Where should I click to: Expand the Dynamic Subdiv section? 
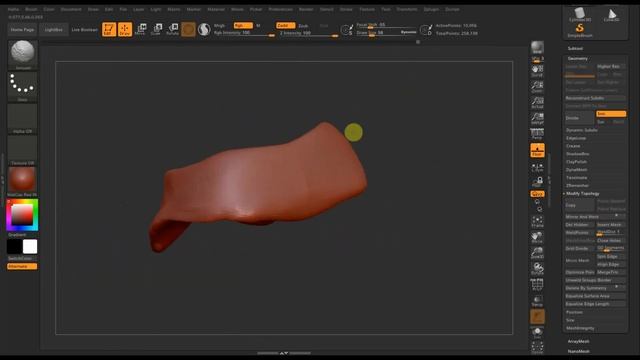[582, 130]
